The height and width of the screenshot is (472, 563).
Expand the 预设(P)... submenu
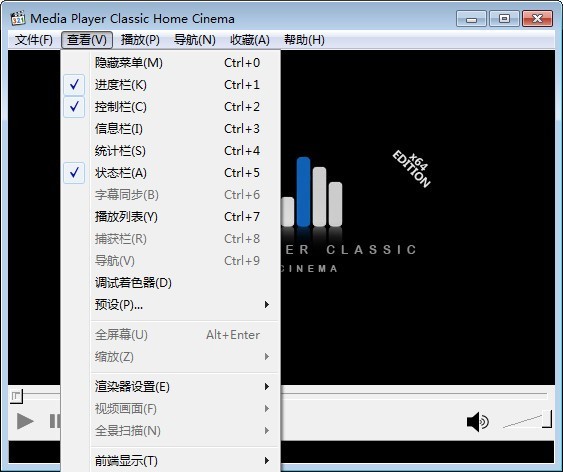pyautogui.click(x=171, y=305)
